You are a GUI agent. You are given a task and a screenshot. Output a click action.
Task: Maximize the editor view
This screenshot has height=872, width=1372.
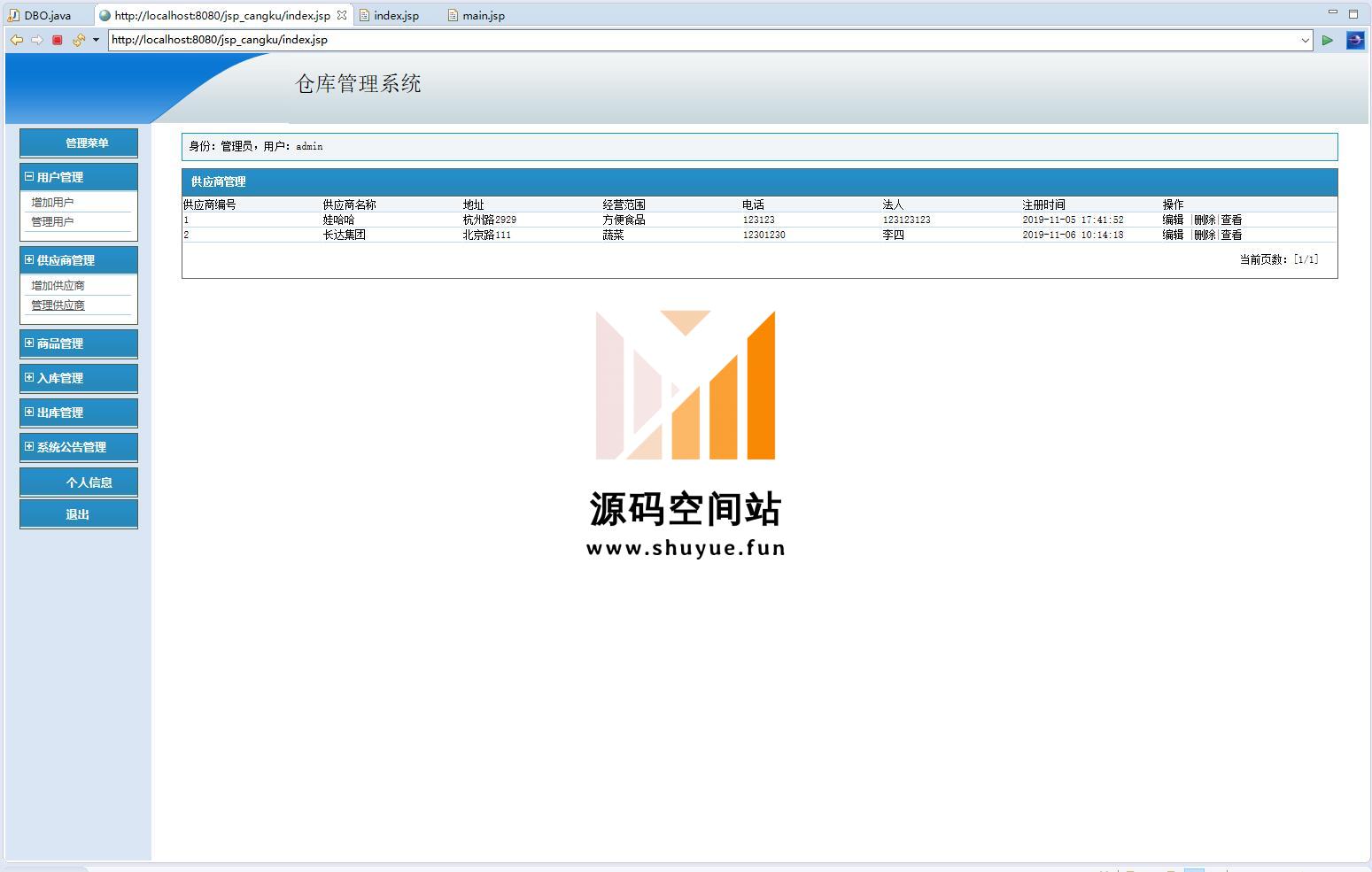(1353, 13)
